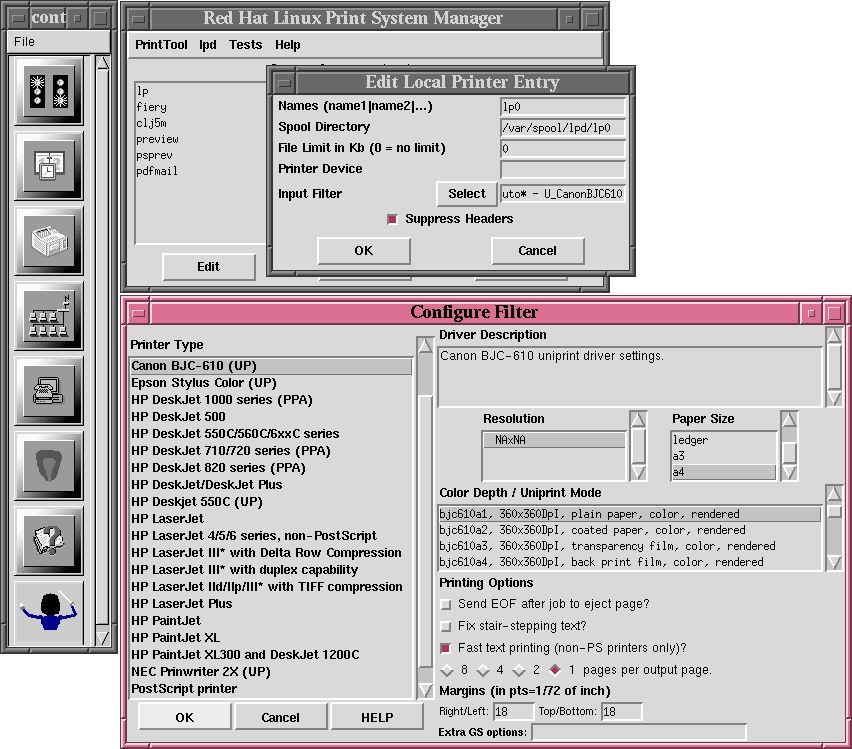This screenshot has height=749, width=852.
Task: Select Epson Stylus Color (UP) printer type
Action: click(x=271, y=383)
